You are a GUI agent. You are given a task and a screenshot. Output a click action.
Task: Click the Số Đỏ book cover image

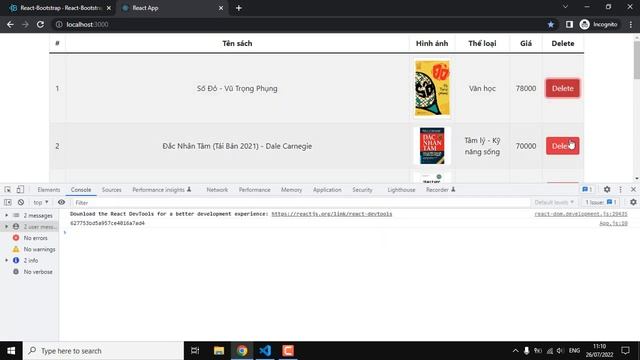click(432, 88)
